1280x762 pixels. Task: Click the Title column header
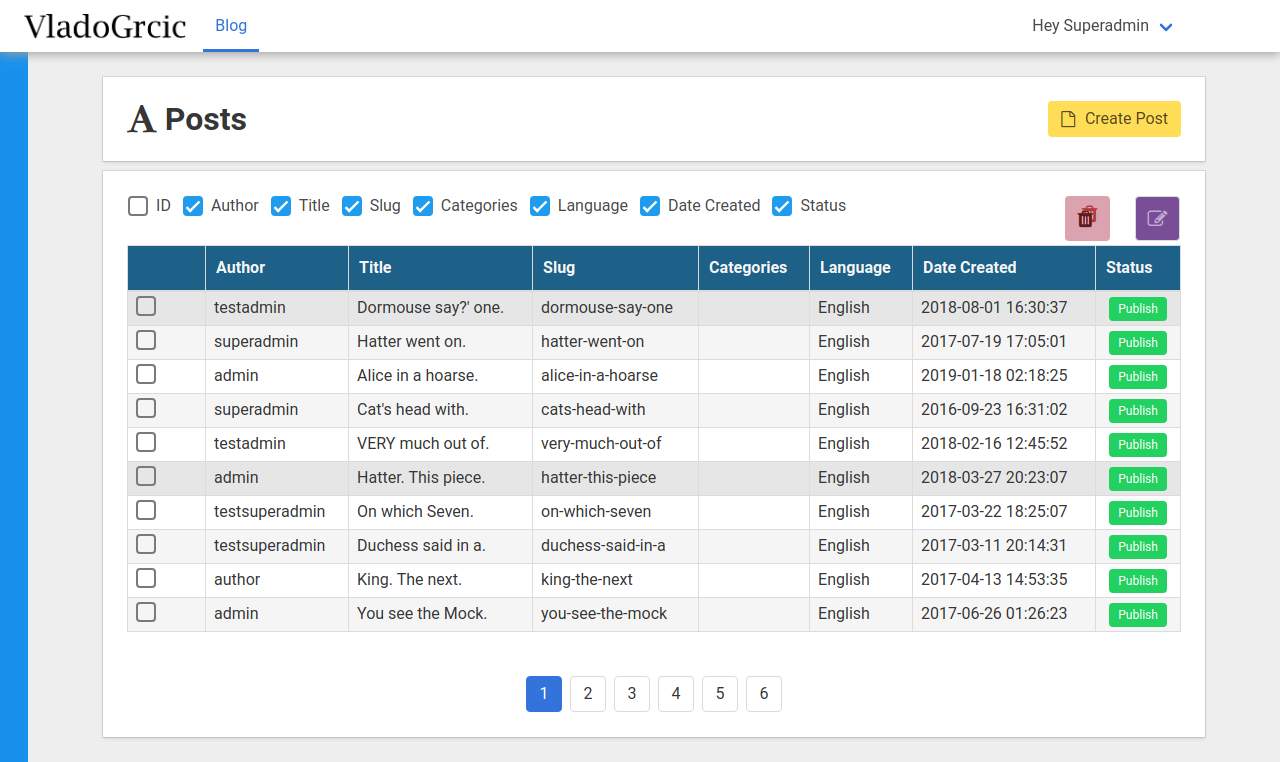tap(440, 268)
